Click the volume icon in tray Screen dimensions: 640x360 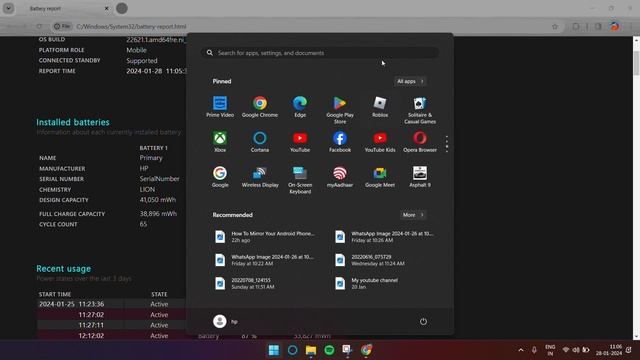[576, 350]
